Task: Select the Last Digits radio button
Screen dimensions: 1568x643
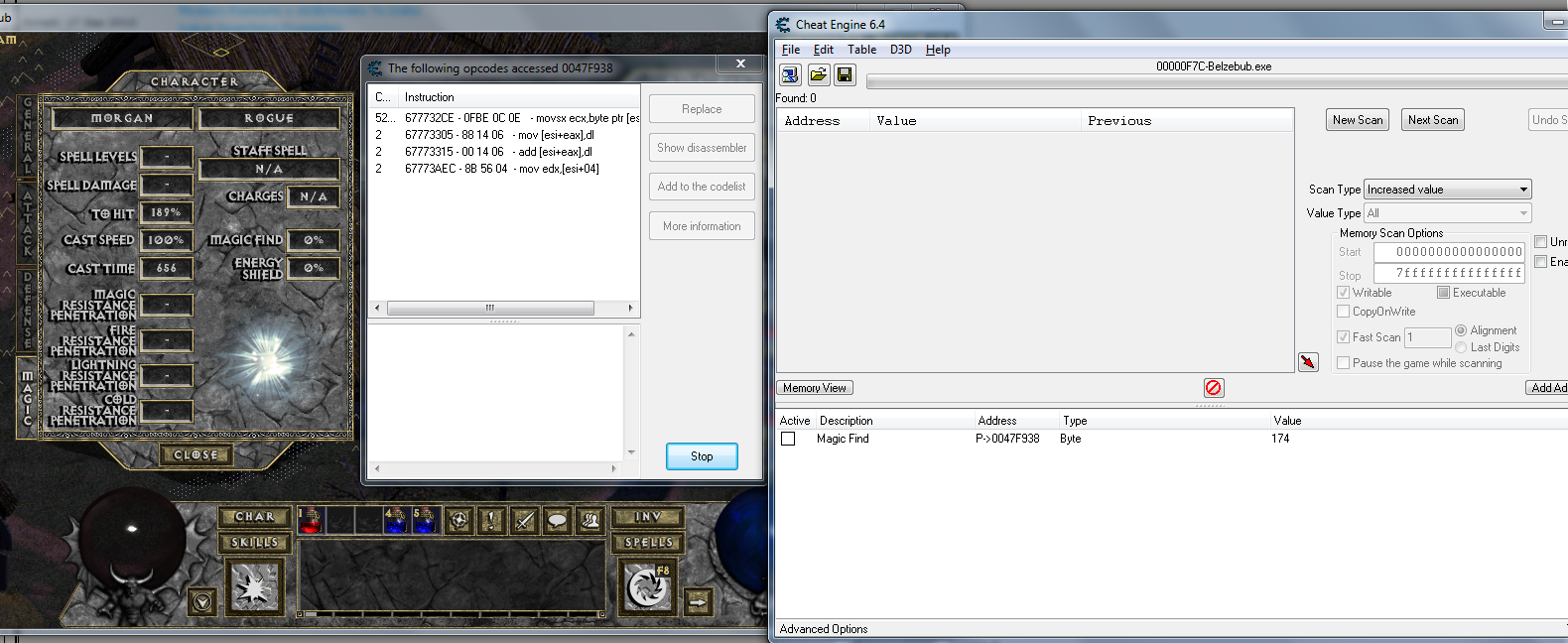Action: 1461,347
